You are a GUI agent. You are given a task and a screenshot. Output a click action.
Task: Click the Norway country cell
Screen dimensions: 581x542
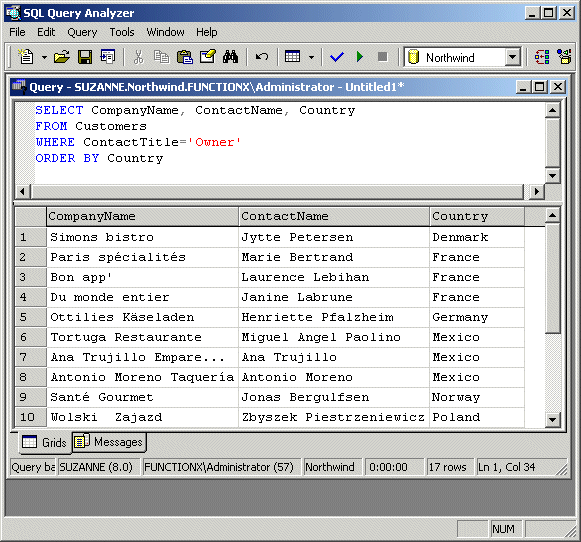point(477,397)
